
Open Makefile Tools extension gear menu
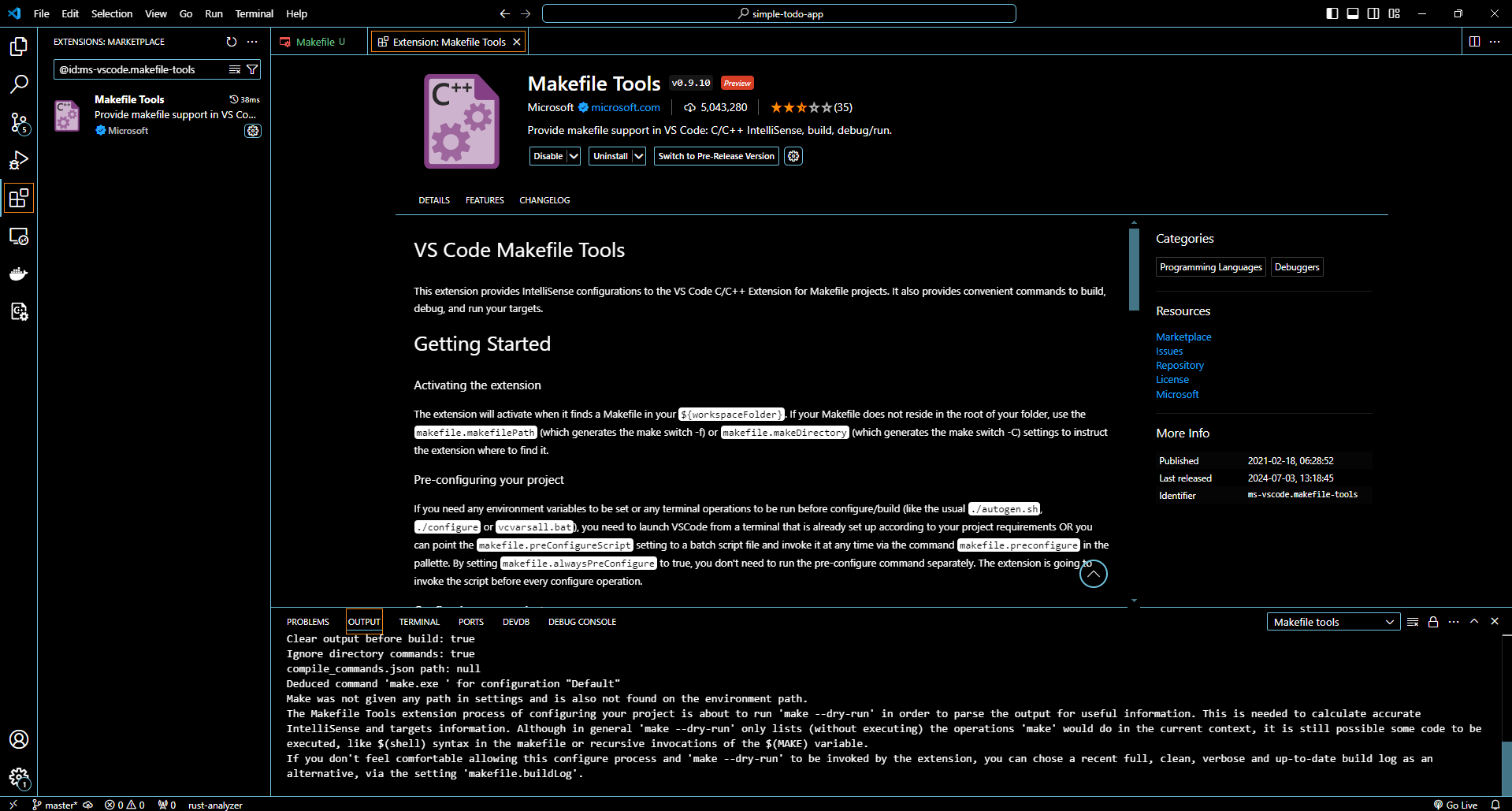793,156
